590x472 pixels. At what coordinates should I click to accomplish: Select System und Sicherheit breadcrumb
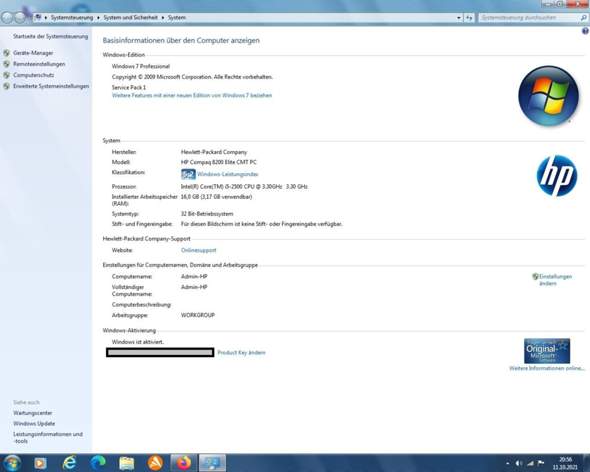click(x=131, y=18)
